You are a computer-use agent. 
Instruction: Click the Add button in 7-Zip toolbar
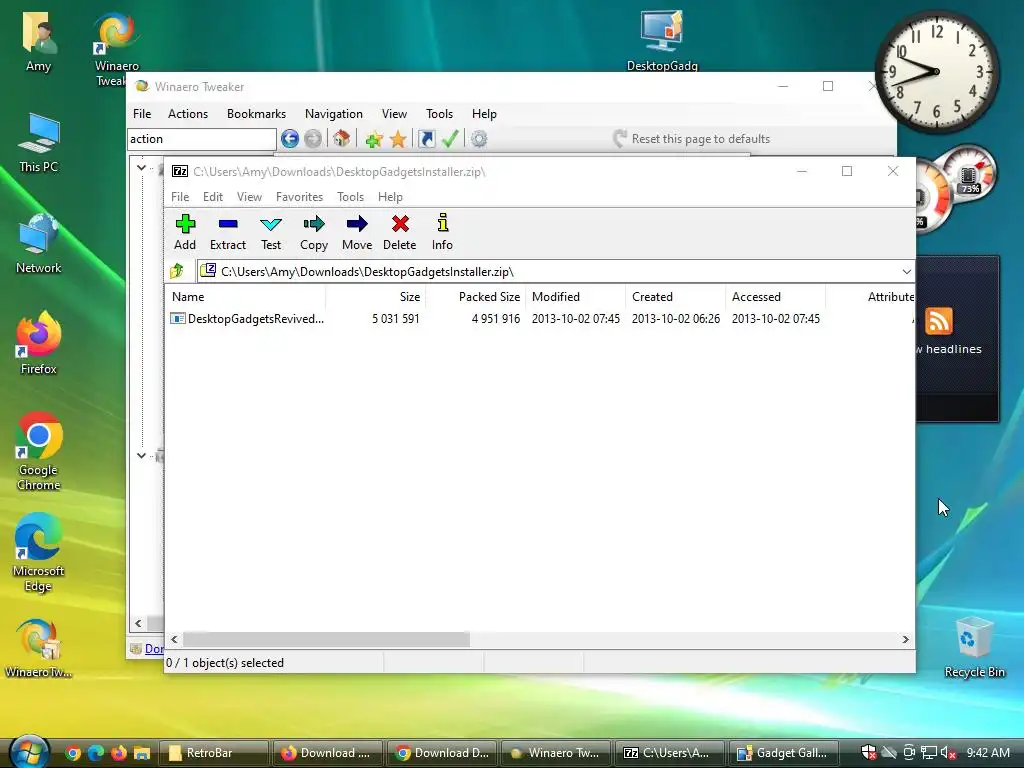pyautogui.click(x=185, y=232)
